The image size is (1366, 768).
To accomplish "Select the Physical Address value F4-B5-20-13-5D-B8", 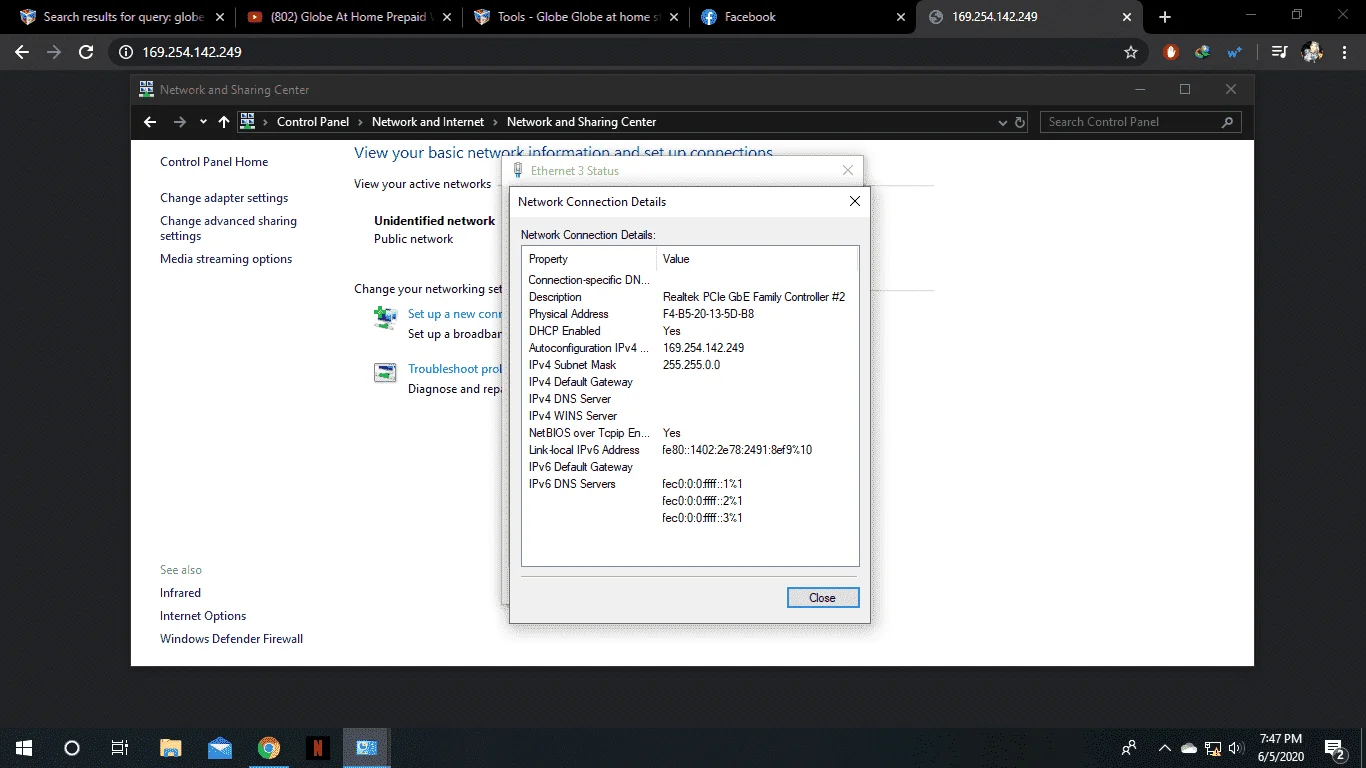I will click(708, 314).
